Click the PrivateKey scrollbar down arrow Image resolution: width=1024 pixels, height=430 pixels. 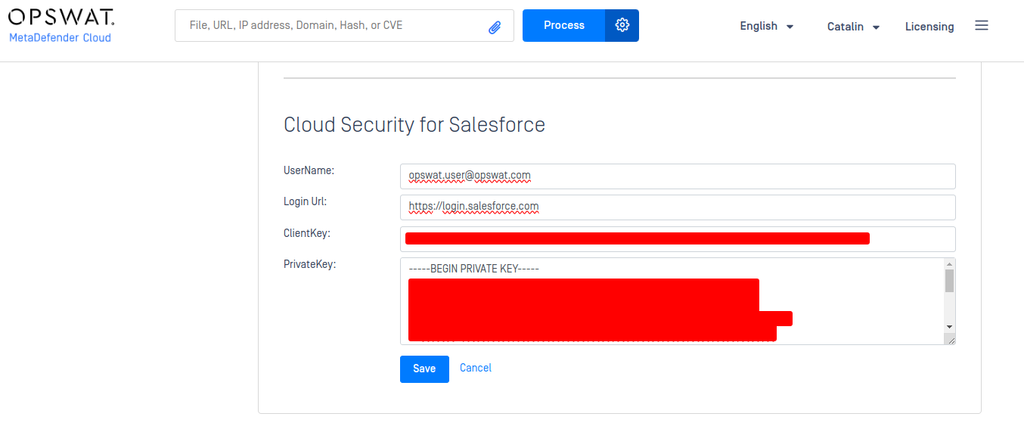pos(949,326)
